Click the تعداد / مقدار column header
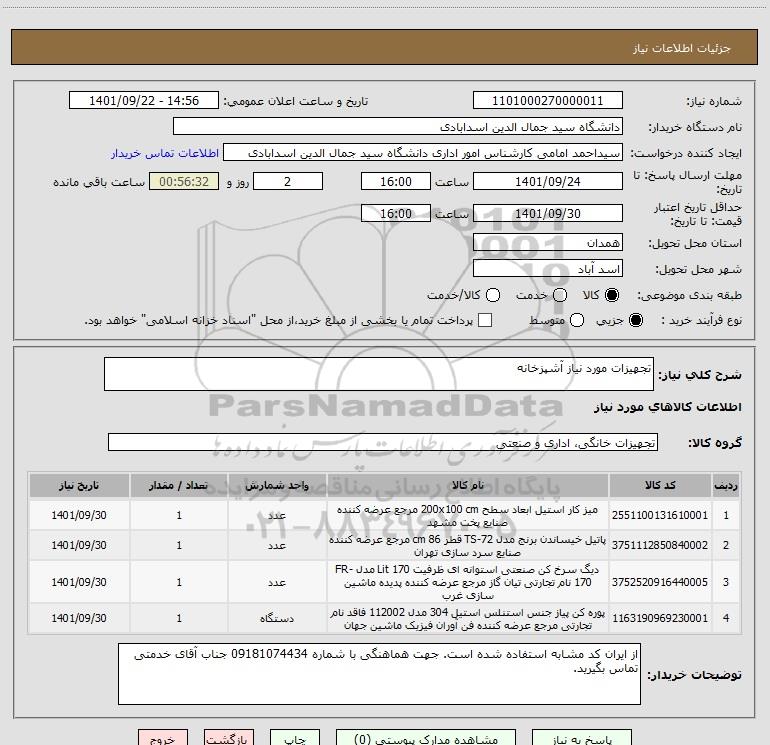The image size is (770, 745). click(x=179, y=485)
